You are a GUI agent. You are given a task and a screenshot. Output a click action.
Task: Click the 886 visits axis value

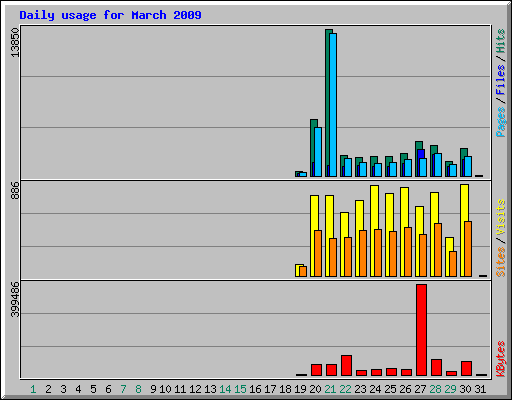pos(15,190)
